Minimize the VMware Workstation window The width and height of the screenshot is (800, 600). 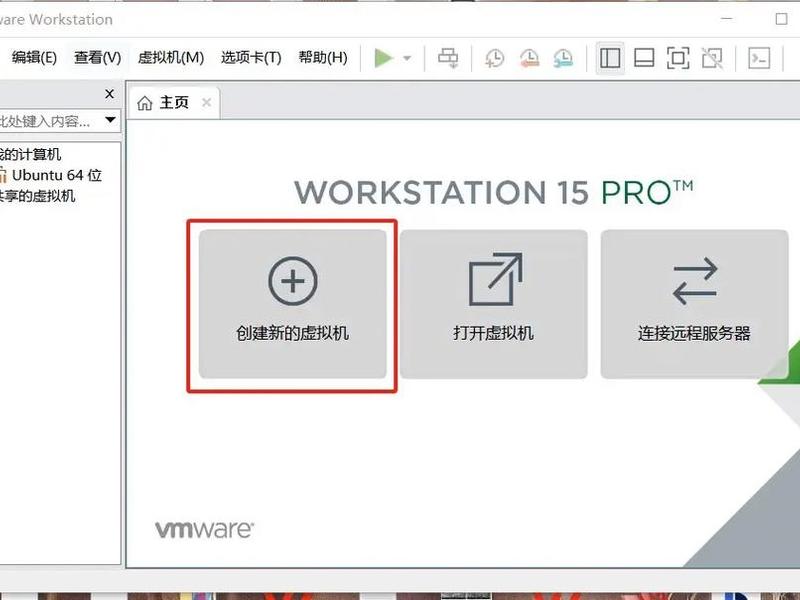click(x=727, y=18)
